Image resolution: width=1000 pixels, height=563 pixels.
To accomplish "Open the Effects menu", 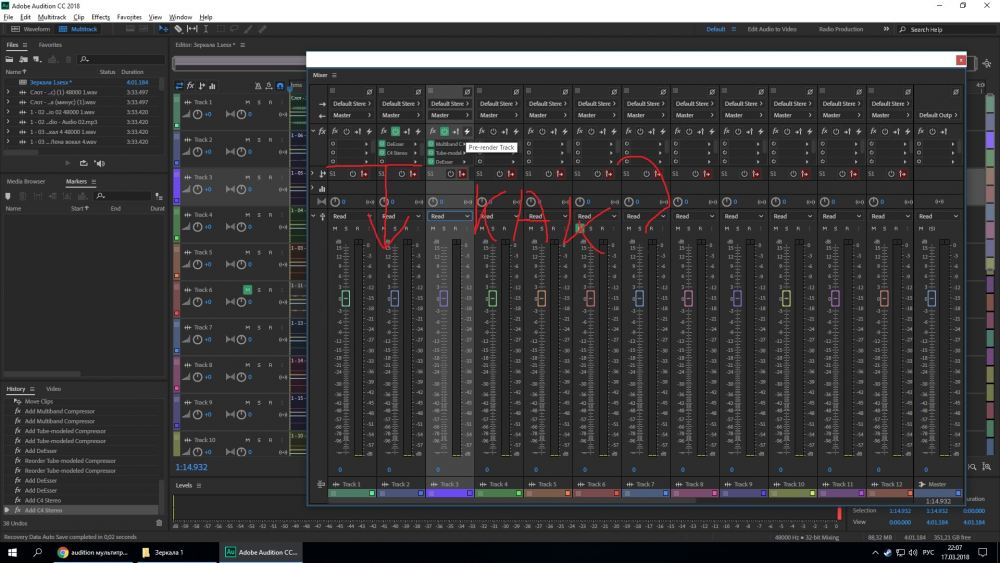I will pos(101,17).
